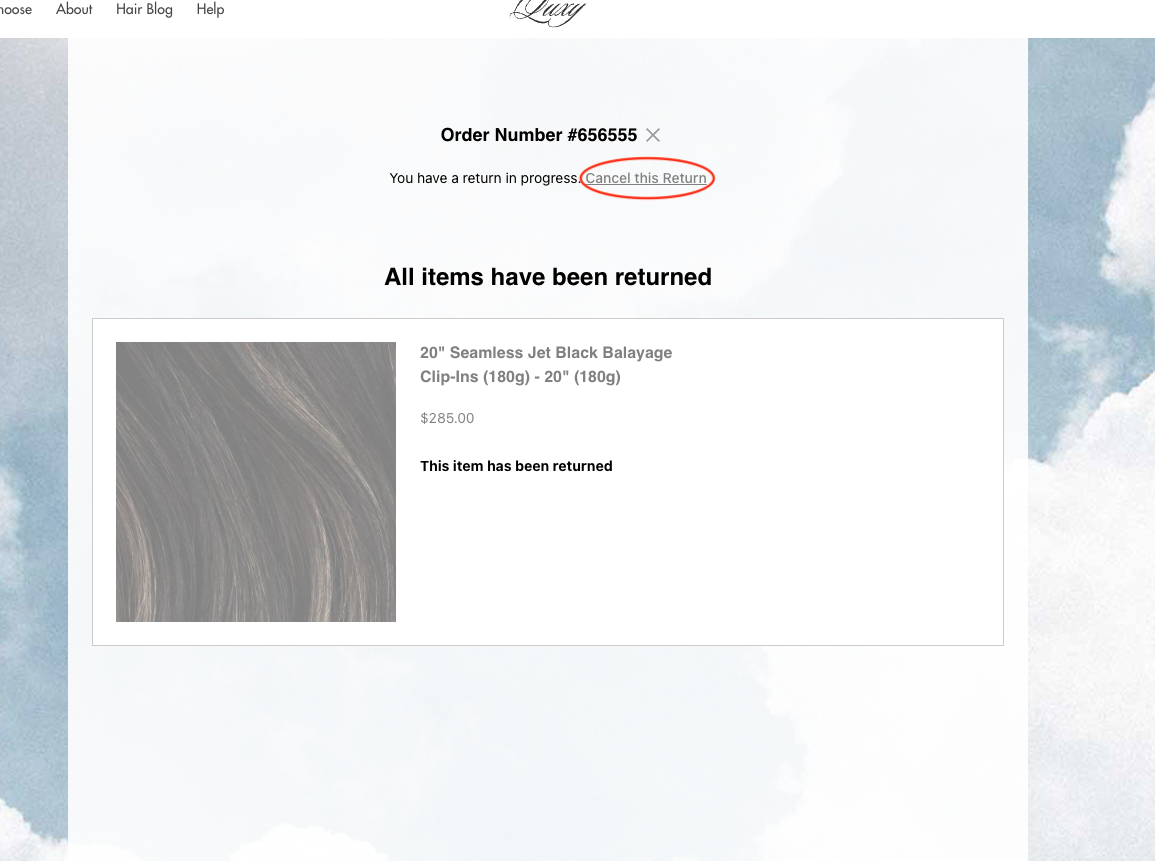
Task: Open the Help menu item
Action: click(x=210, y=9)
